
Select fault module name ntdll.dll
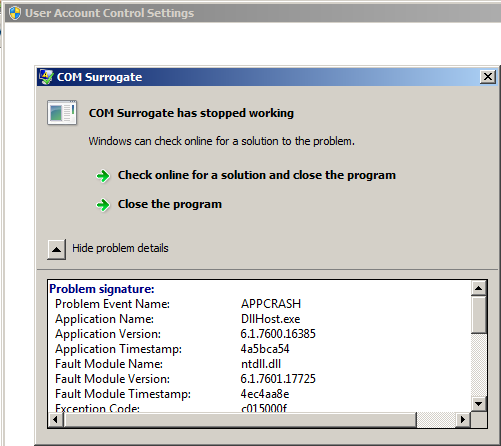click(x=261, y=364)
